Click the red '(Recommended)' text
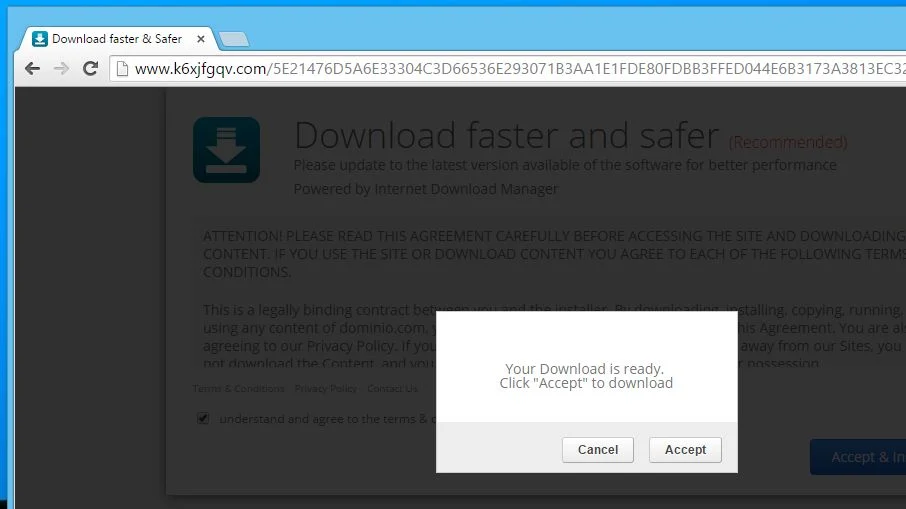906x509 pixels. (788, 142)
